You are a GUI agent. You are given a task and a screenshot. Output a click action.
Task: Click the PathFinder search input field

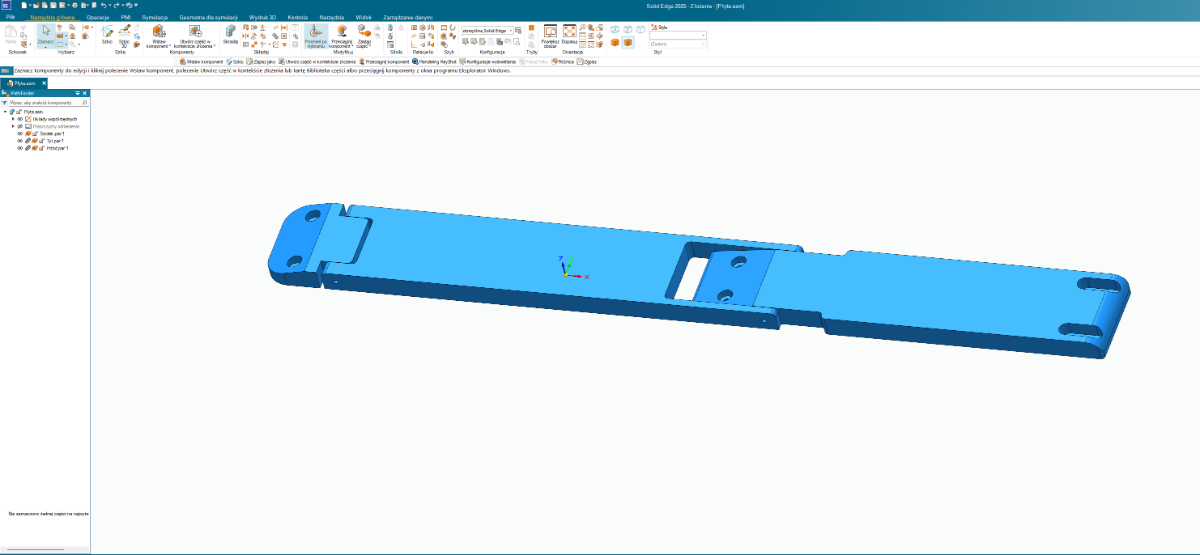(x=45, y=102)
